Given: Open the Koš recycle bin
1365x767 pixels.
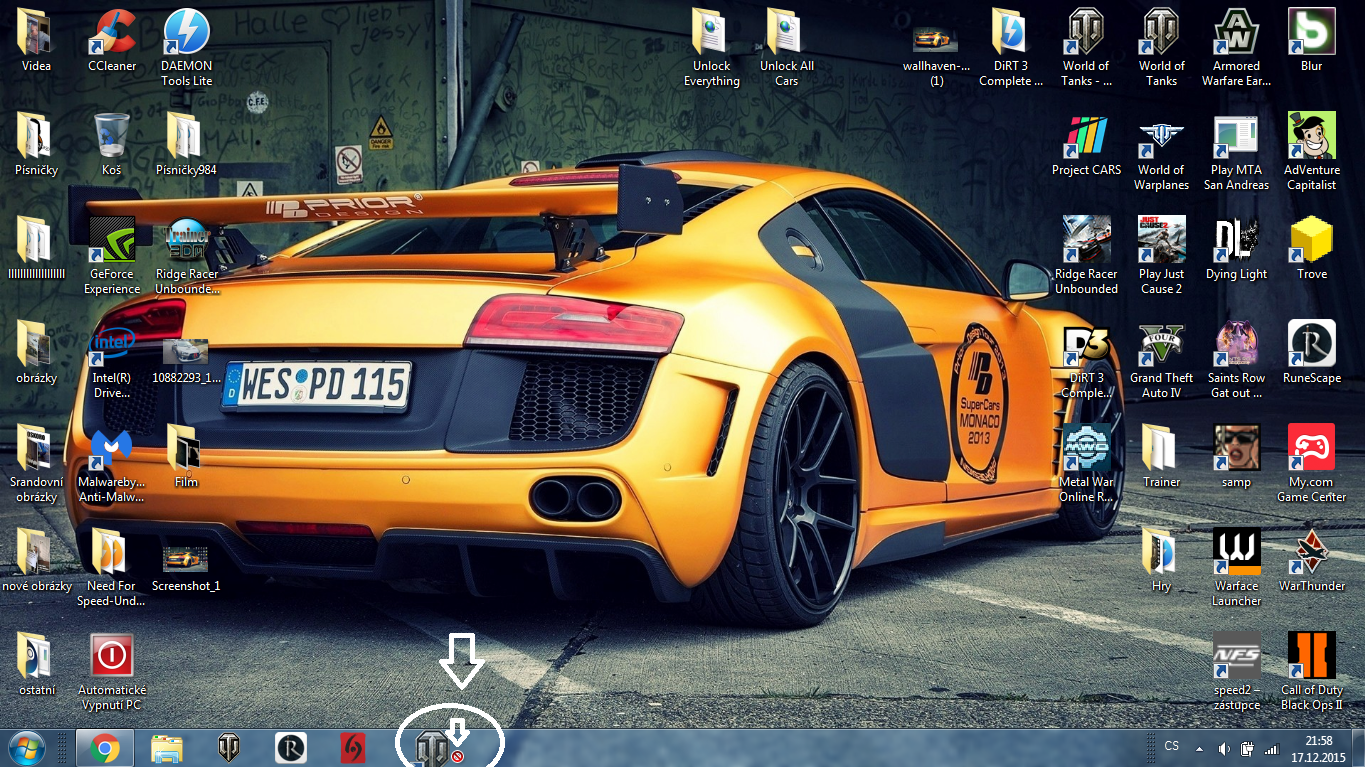Looking at the screenshot, I should (x=111, y=137).
